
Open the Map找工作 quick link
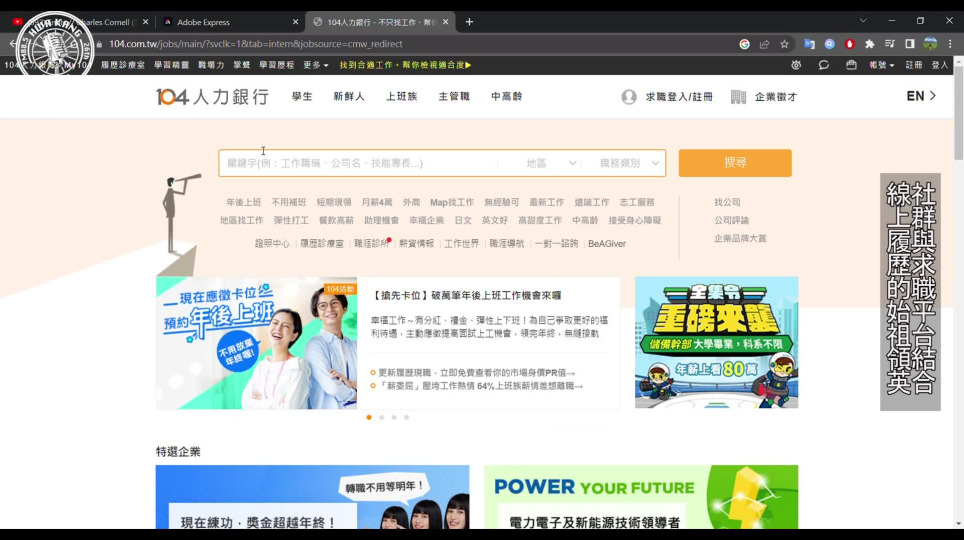tap(452, 202)
